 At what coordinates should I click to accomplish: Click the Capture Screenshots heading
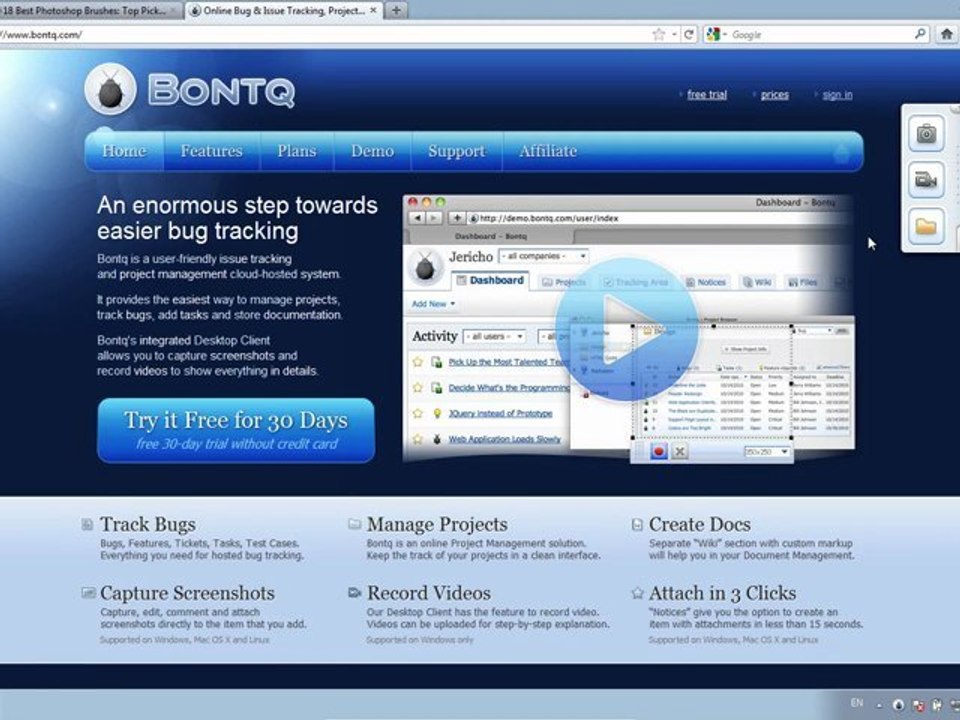pyautogui.click(x=187, y=593)
